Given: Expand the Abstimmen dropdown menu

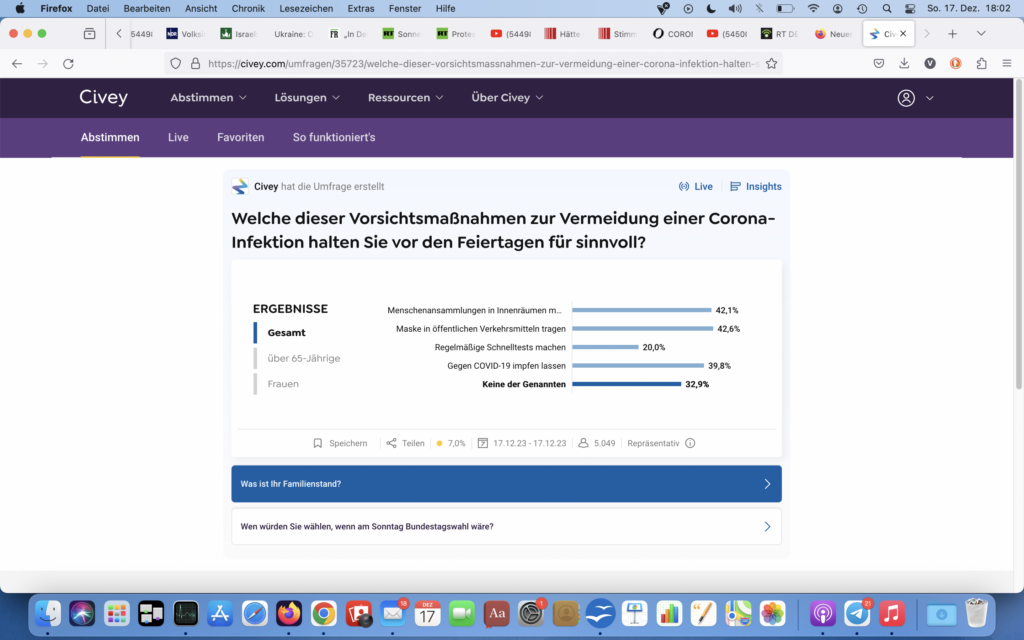Looking at the screenshot, I should pyautogui.click(x=208, y=98).
